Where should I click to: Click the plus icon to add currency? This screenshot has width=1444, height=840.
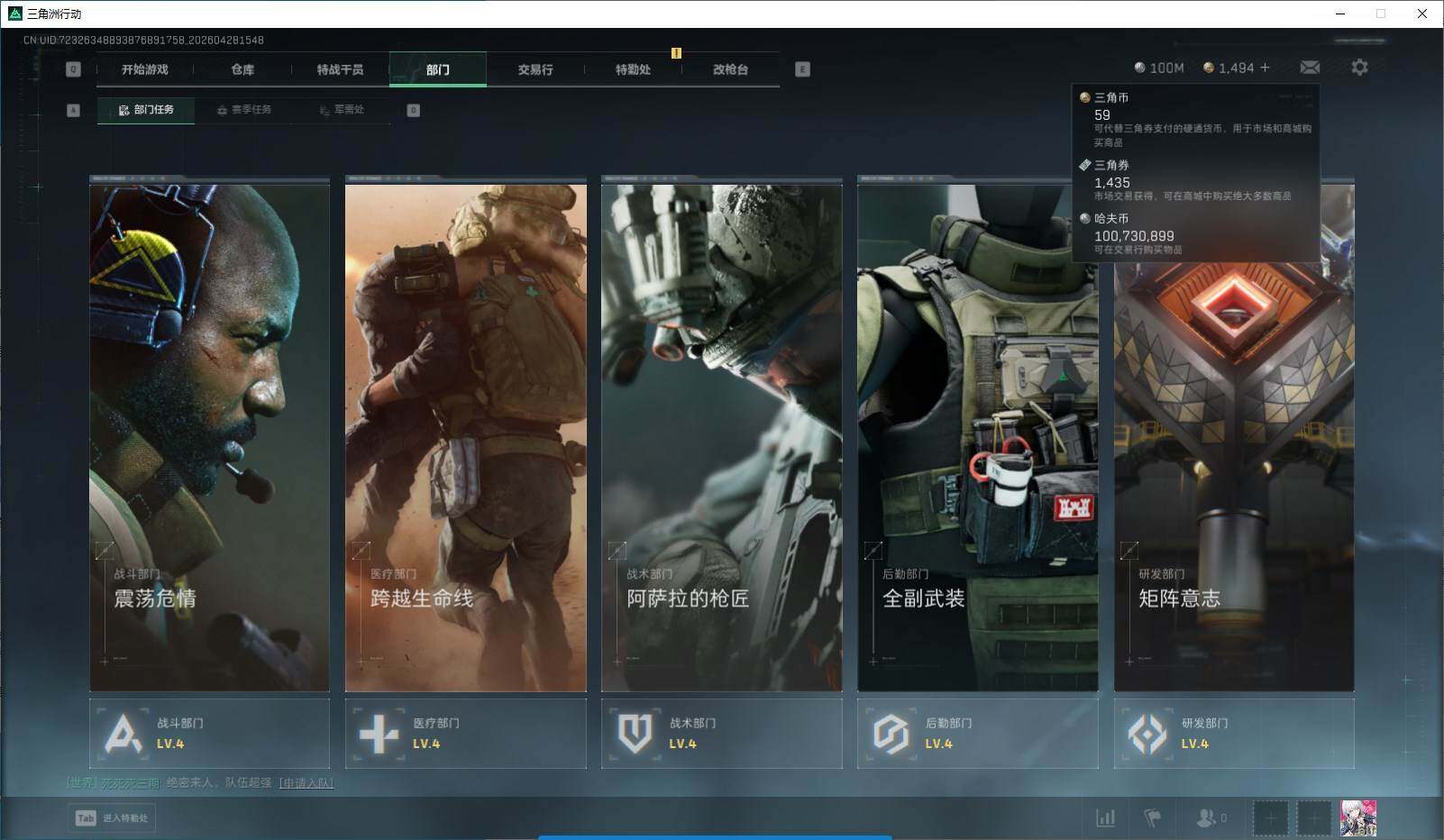(1266, 68)
